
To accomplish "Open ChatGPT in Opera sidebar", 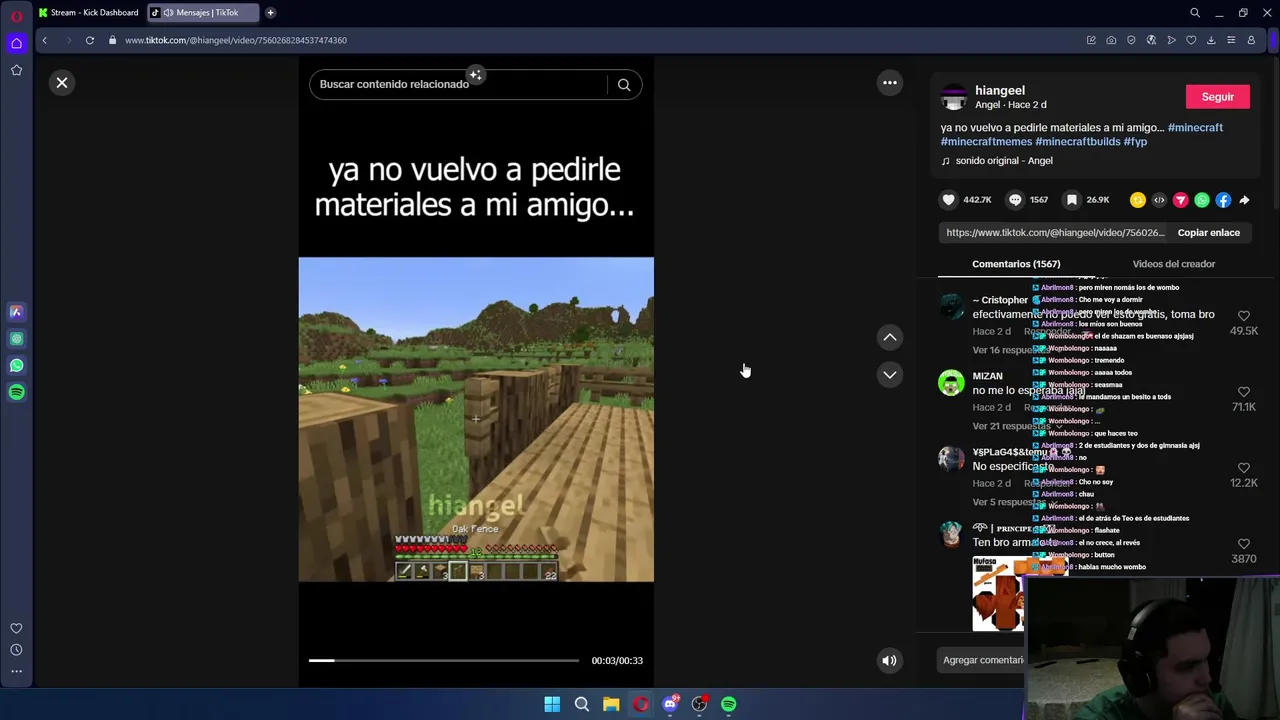I will tap(16, 339).
